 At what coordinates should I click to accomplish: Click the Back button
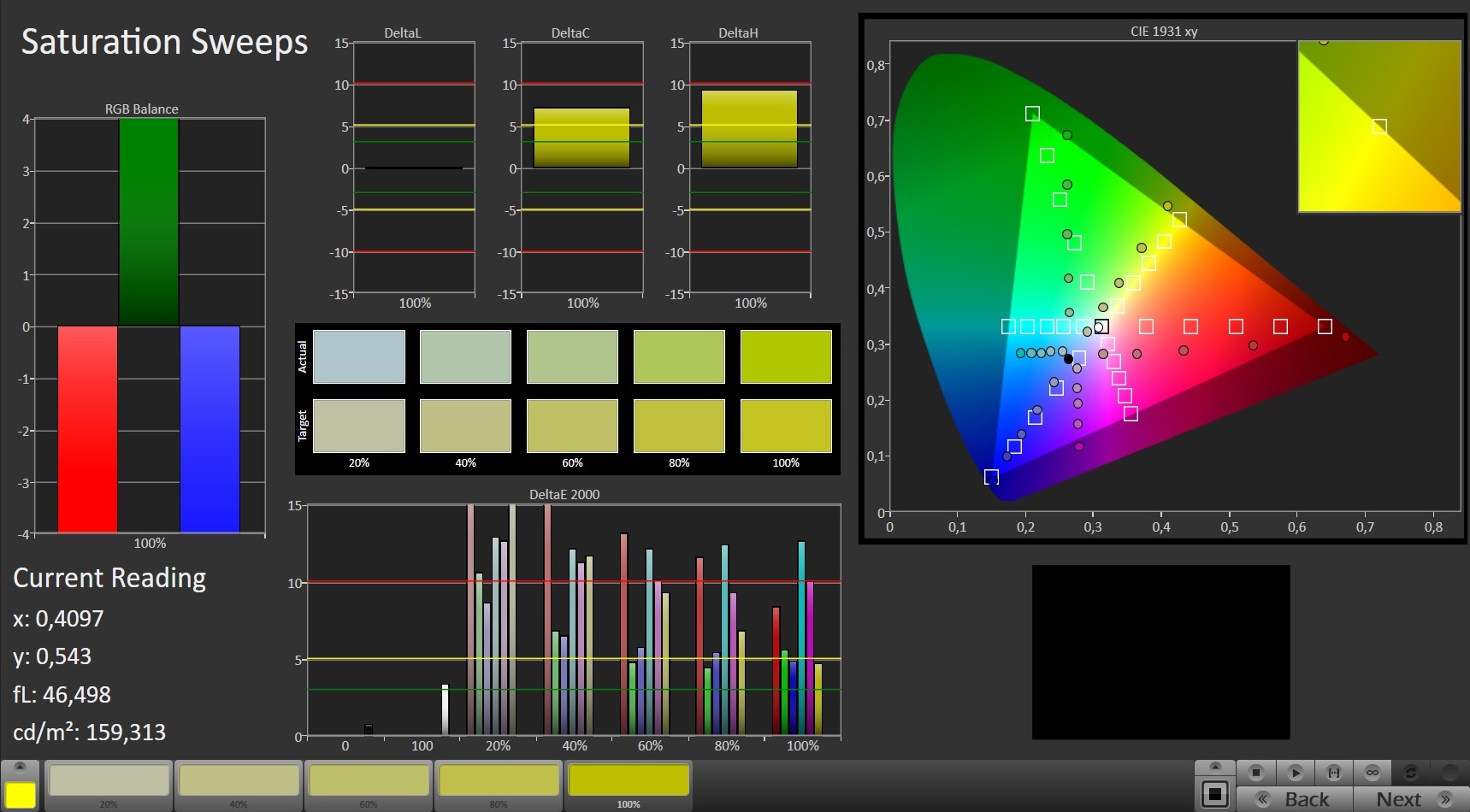pos(1295,799)
